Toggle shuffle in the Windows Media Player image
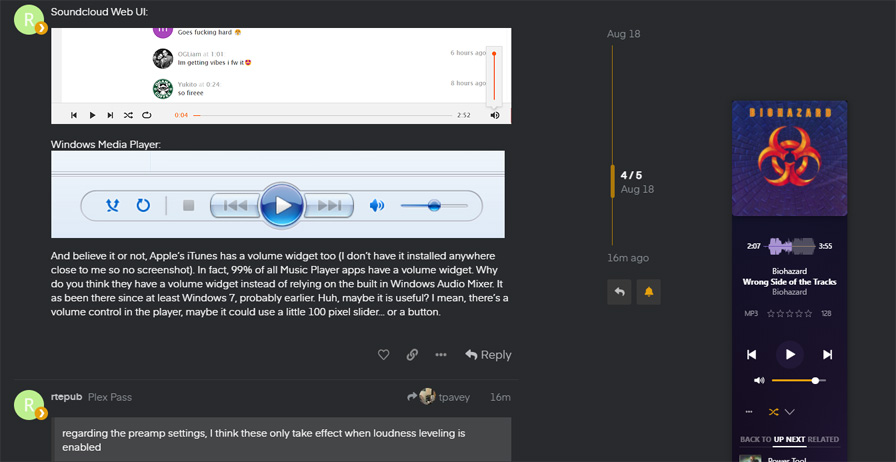Viewport: 896px width, 462px height. click(113, 205)
